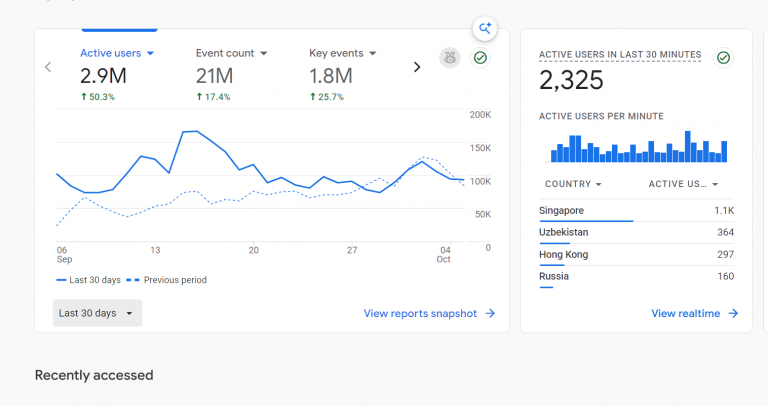768x406 pixels.
Task: Select the Hong Kong country row
Action: [x=636, y=255]
